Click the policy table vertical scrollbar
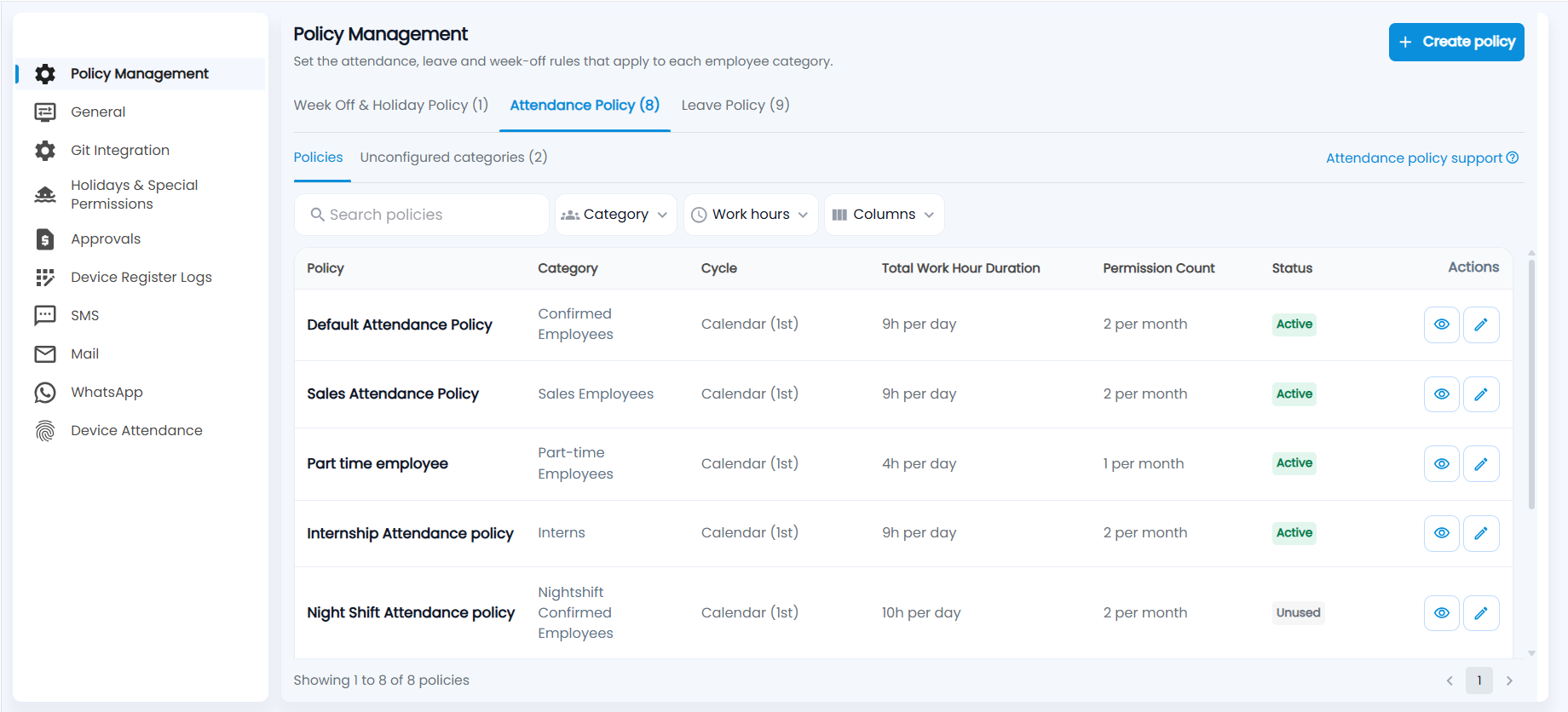This screenshot has height=712, width=1568. pyautogui.click(x=1531, y=384)
